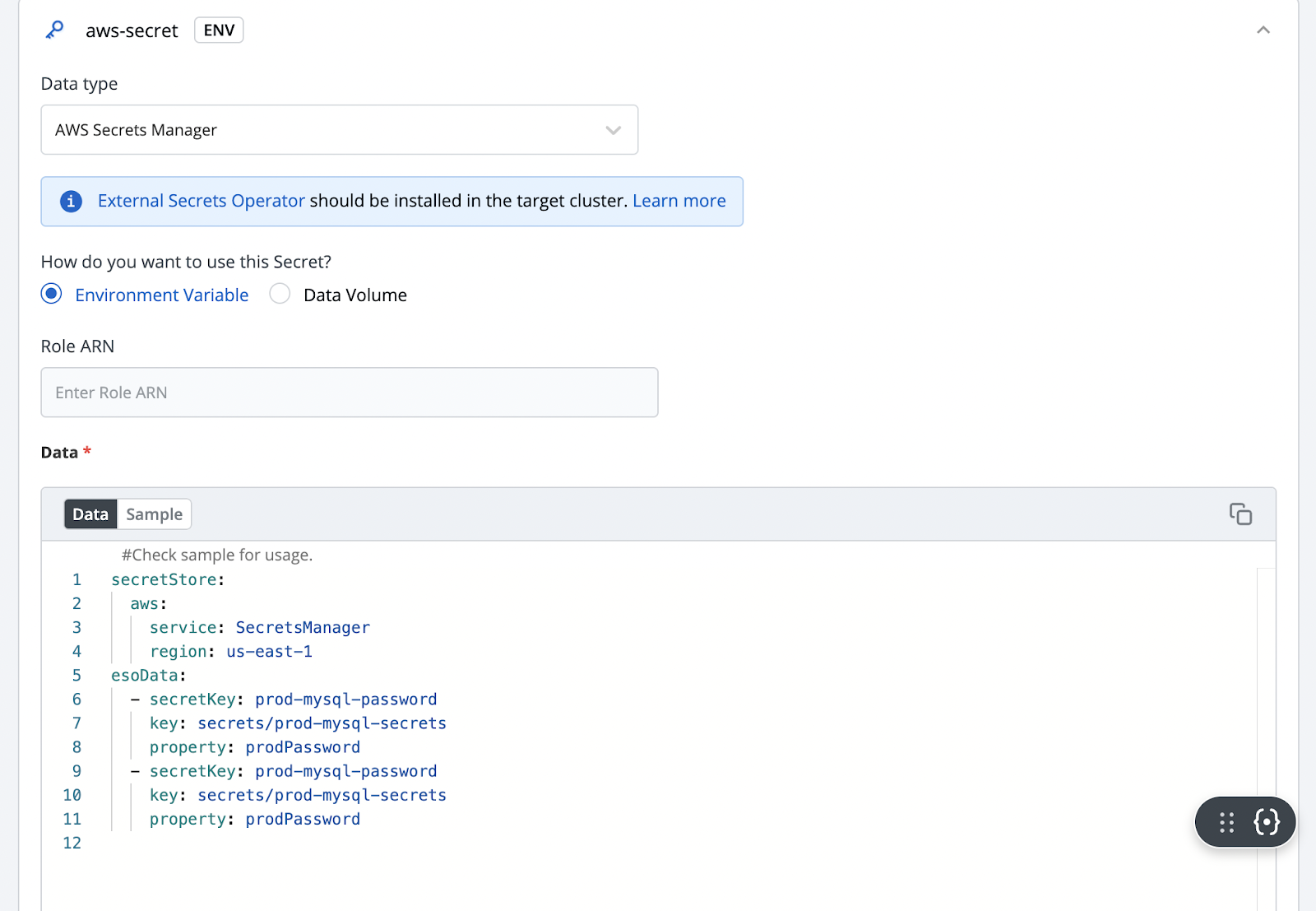Click the 'service: SecretsManager' line
The height and width of the screenshot is (911, 1316).
tap(260, 627)
